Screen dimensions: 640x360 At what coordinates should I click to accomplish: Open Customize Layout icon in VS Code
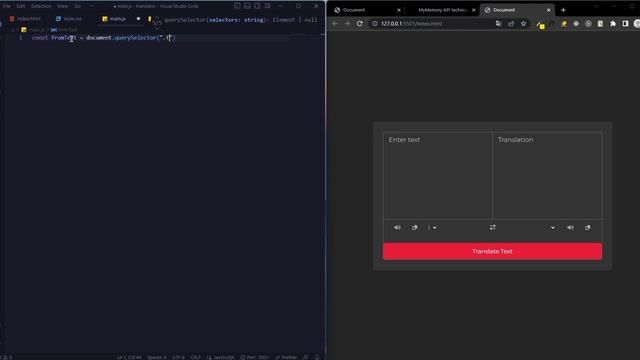pos(268,6)
